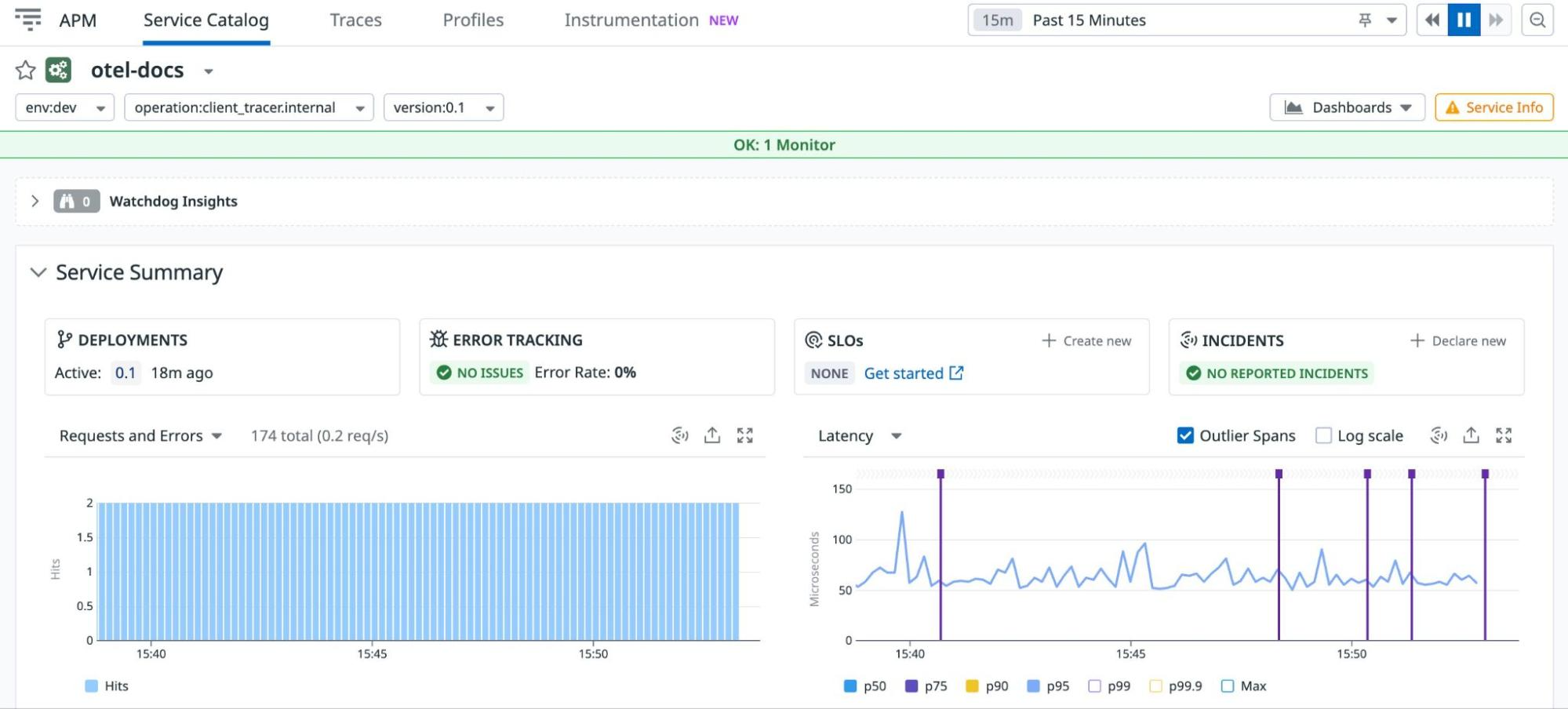Expand Requests and Errors graph to fullscreen

point(744,435)
